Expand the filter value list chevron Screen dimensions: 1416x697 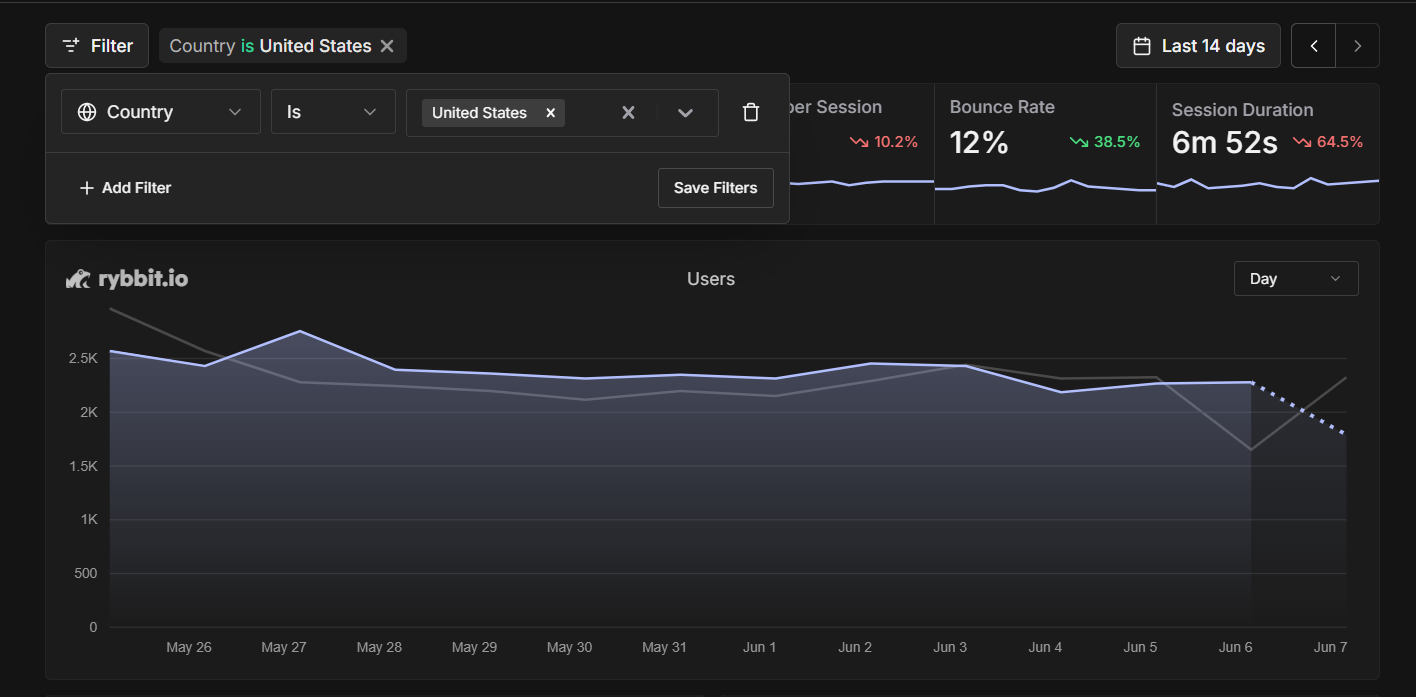click(685, 113)
